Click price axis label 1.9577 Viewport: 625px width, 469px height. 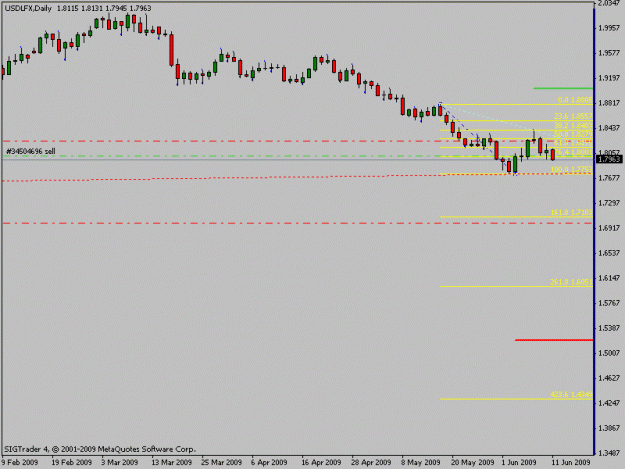[x=610, y=53]
